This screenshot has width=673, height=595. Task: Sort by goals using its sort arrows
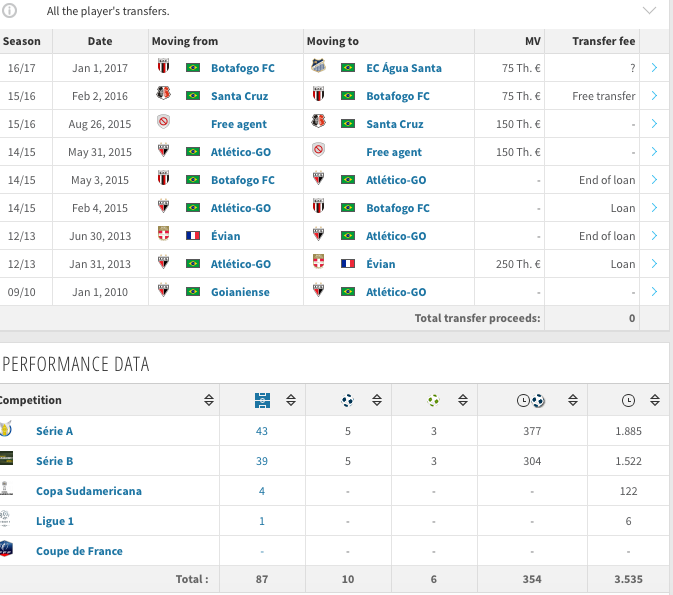377,400
